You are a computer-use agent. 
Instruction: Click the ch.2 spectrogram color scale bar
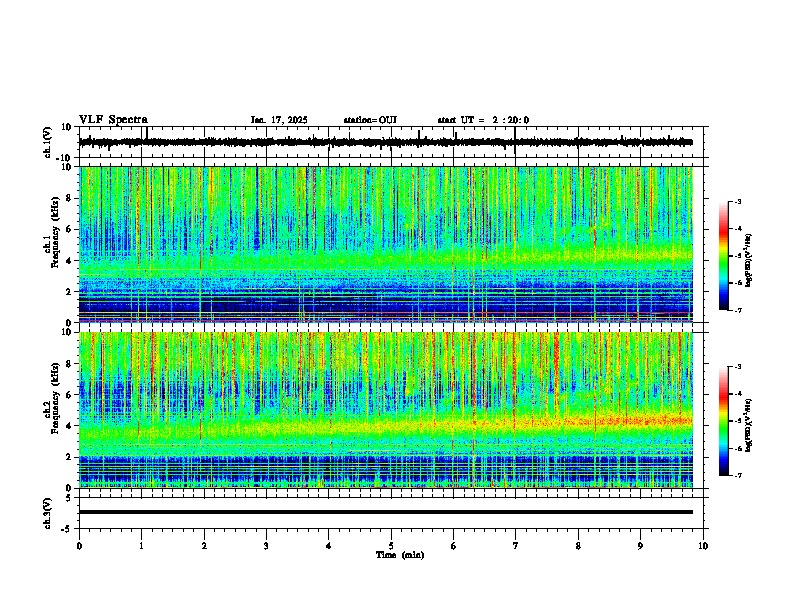724,421
